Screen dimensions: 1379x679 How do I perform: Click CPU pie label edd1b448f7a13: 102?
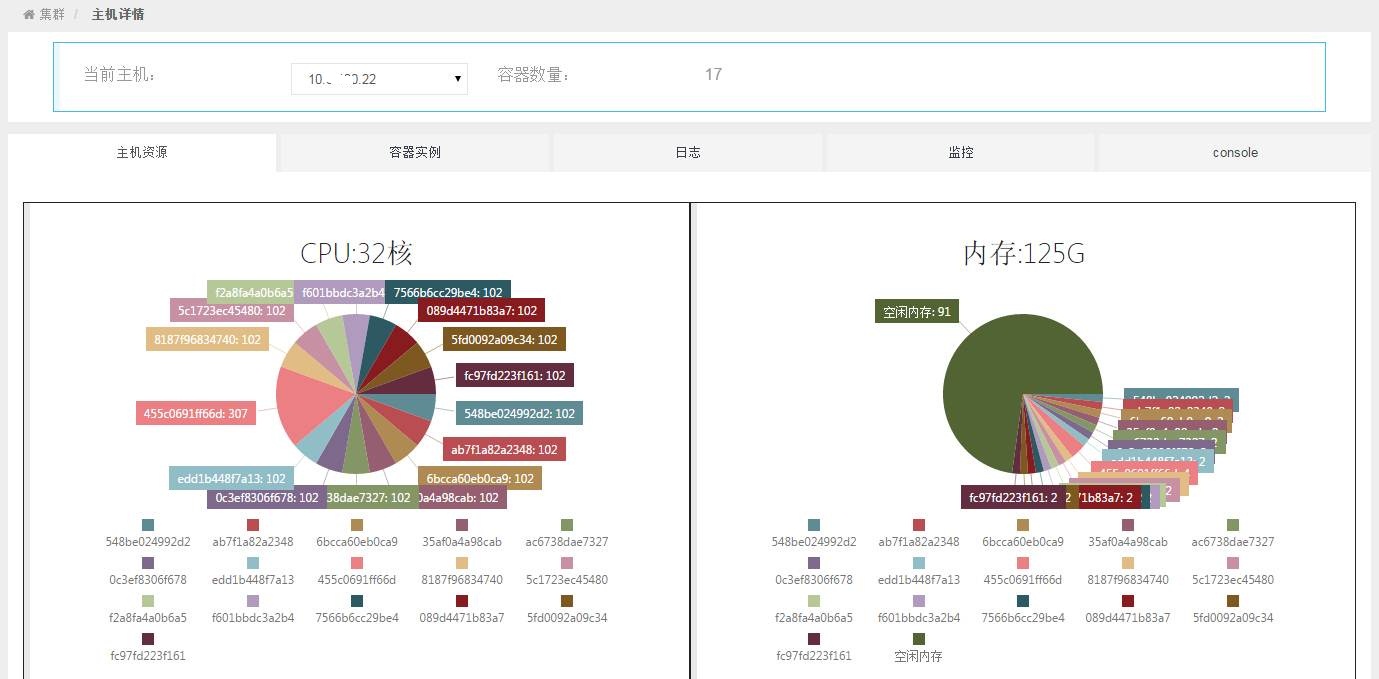[x=231, y=478]
